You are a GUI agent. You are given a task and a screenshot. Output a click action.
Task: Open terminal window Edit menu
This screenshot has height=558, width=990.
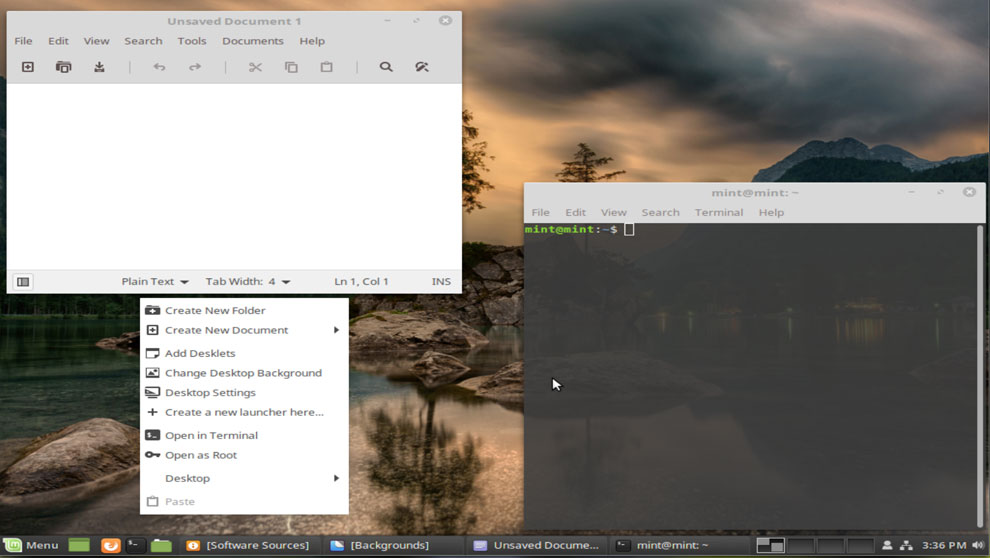pyautogui.click(x=575, y=213)
